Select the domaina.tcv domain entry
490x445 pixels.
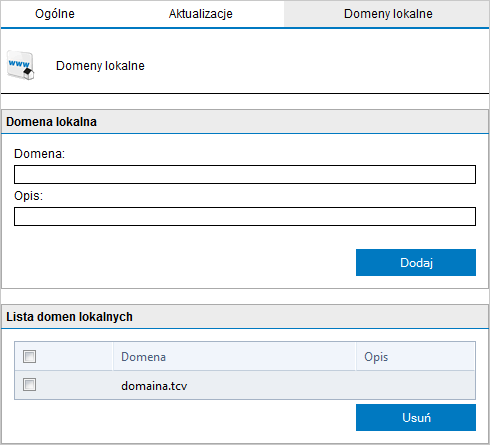click(154, 386)
